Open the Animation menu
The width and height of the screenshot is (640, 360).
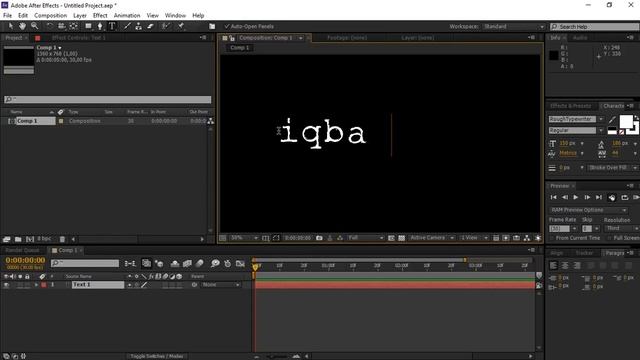pos(127,16)
